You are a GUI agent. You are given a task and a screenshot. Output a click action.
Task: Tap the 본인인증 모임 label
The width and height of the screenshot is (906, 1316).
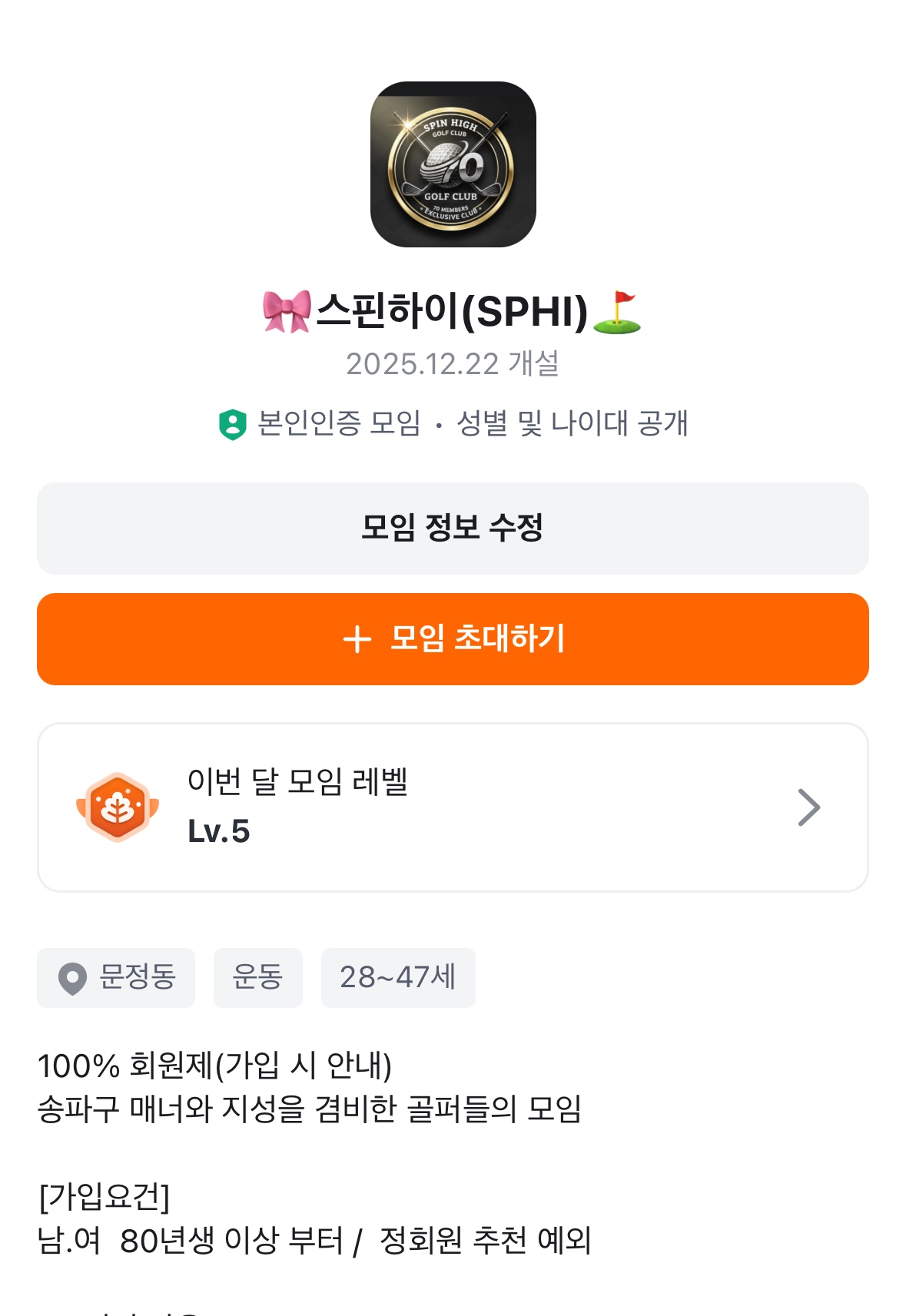[339, 423]
